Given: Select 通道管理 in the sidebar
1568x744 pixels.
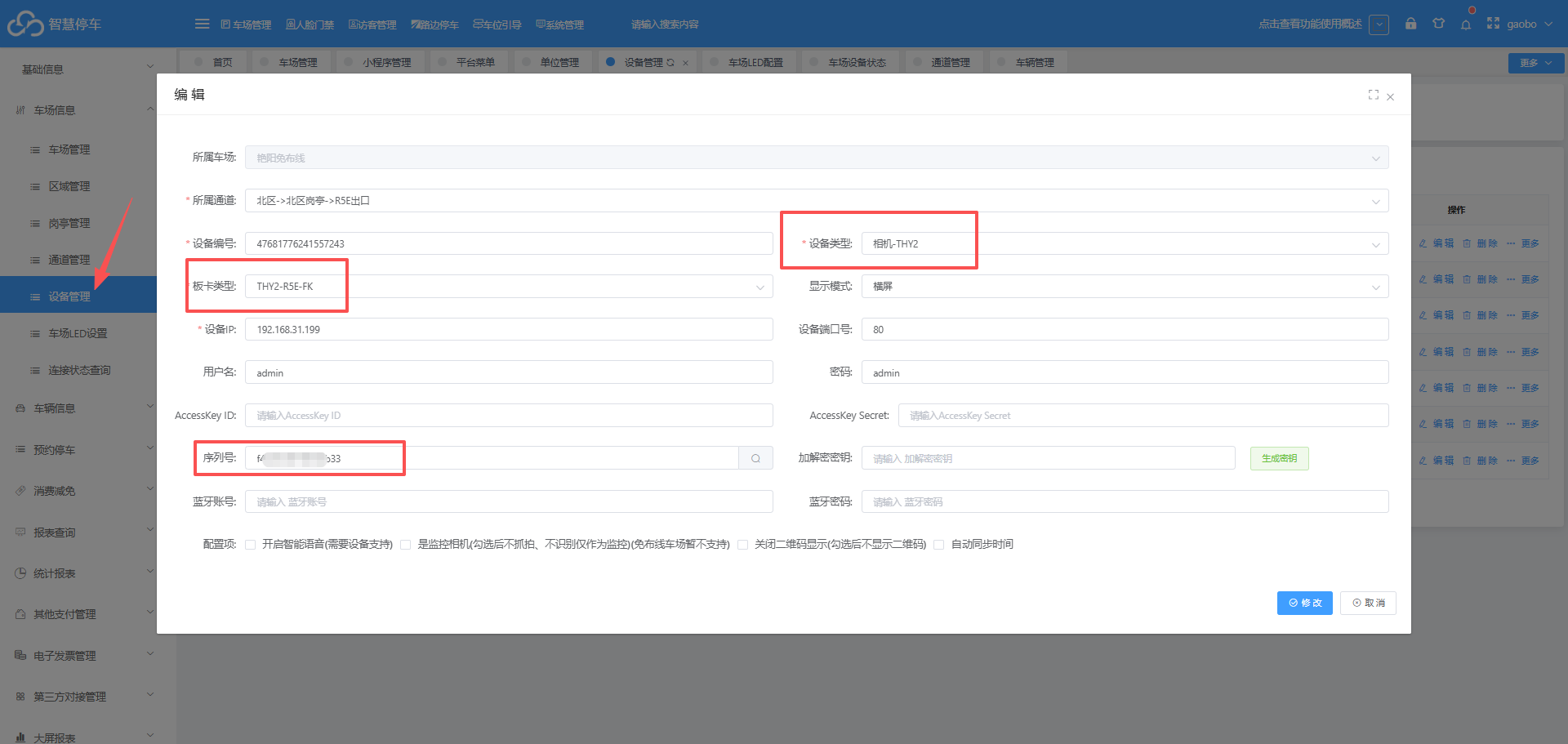Looking at the screenshot, I should coord(78,260).
